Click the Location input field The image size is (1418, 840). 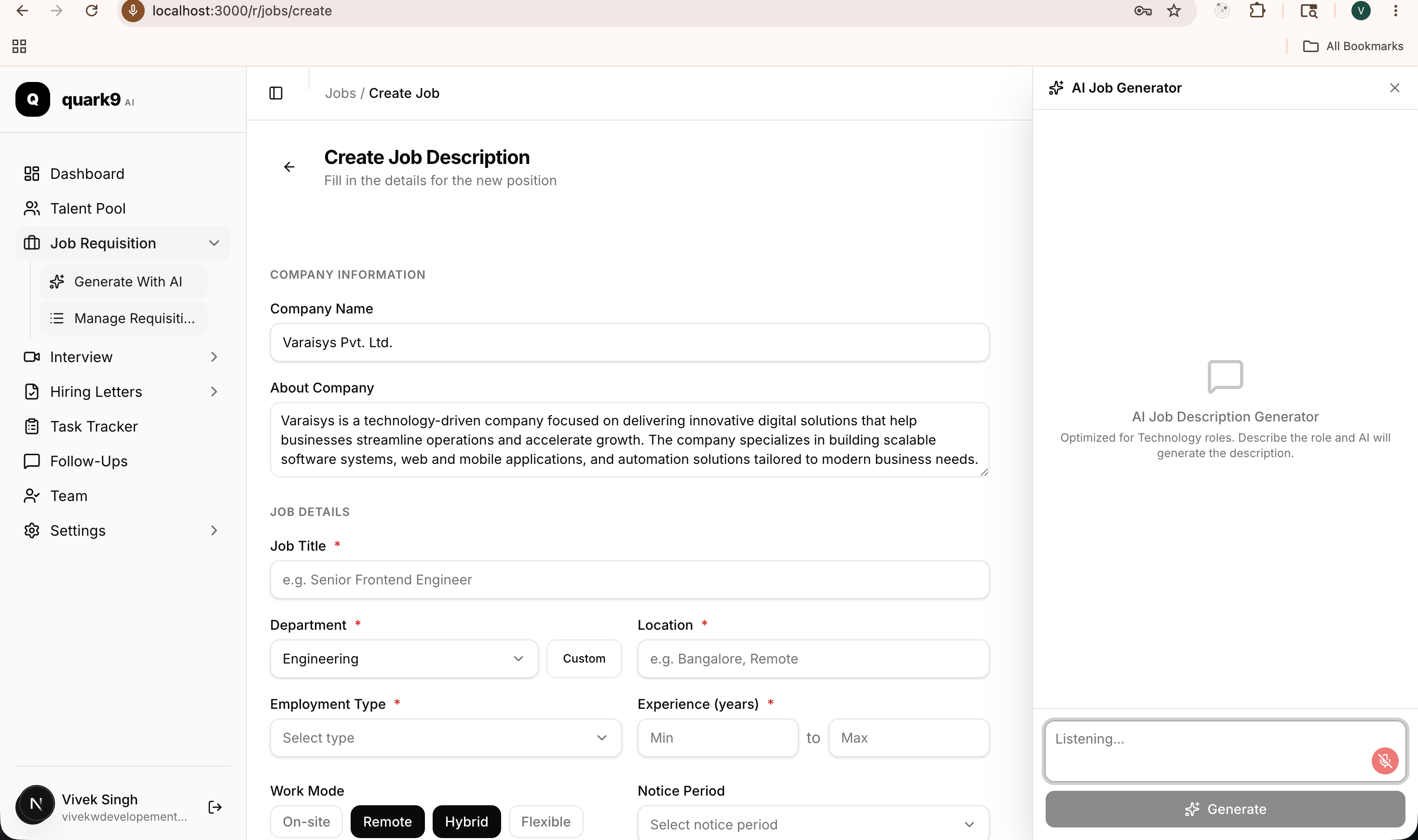tap(813, 659)
